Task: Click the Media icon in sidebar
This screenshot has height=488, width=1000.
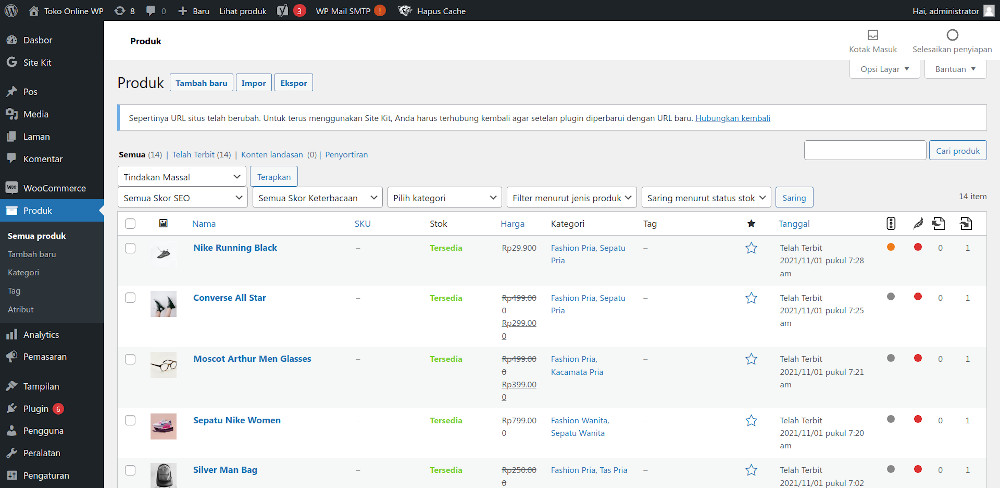Action: [11, 114]
